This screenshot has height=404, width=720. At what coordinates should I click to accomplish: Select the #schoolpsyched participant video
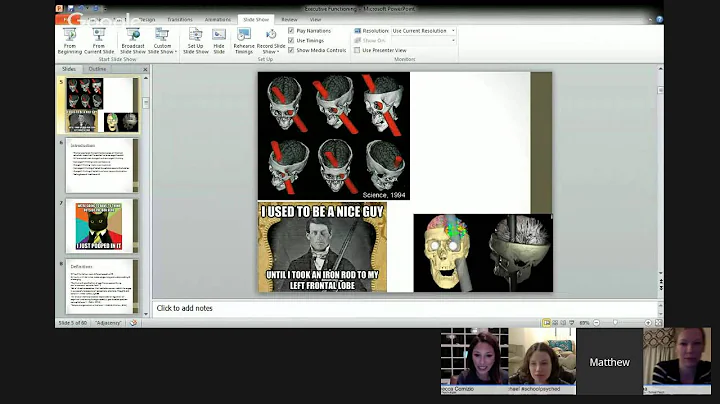tap(542, 361)
